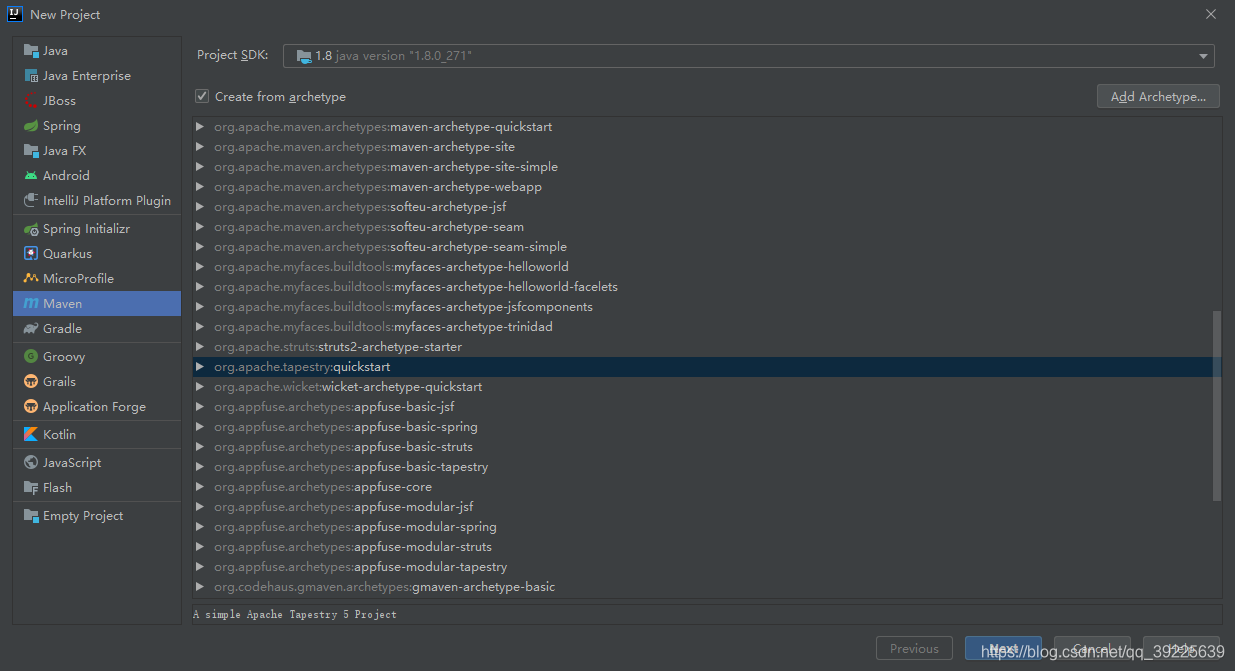This screenshot has height=671, width=1235.
Task: Select Empty Project entry
Action: (97, 516)
